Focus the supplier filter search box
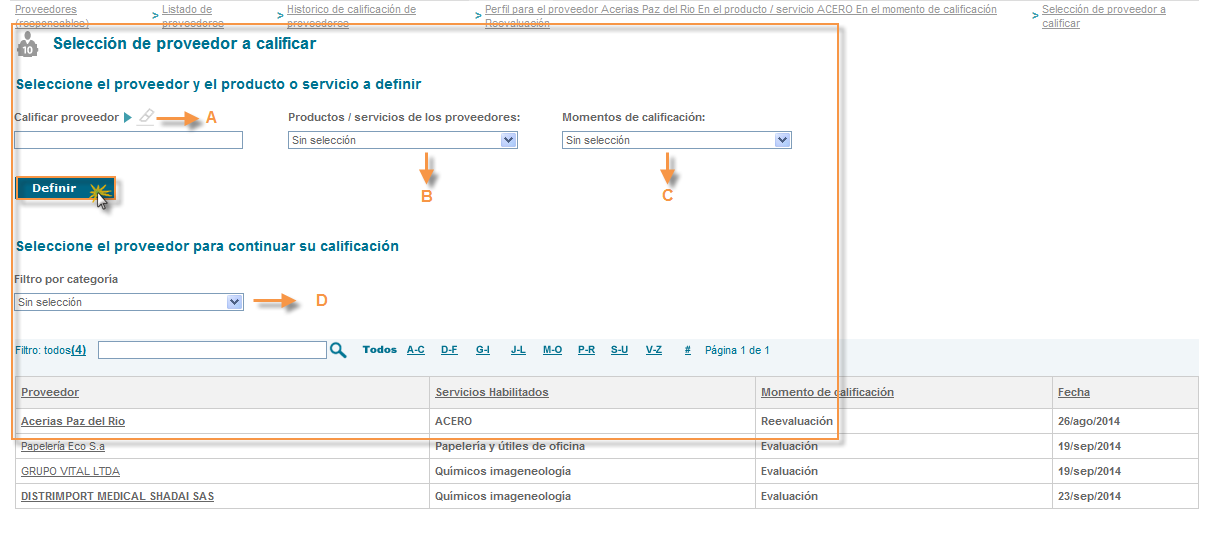 click(x=212, y=350)
